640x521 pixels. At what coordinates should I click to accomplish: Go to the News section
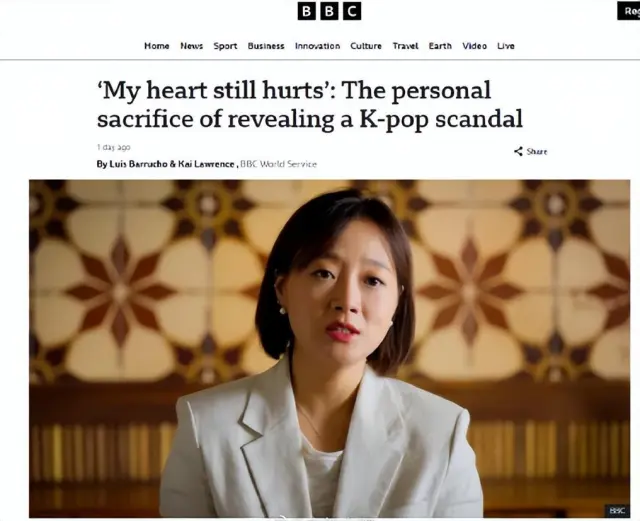(x=191, y=46)
